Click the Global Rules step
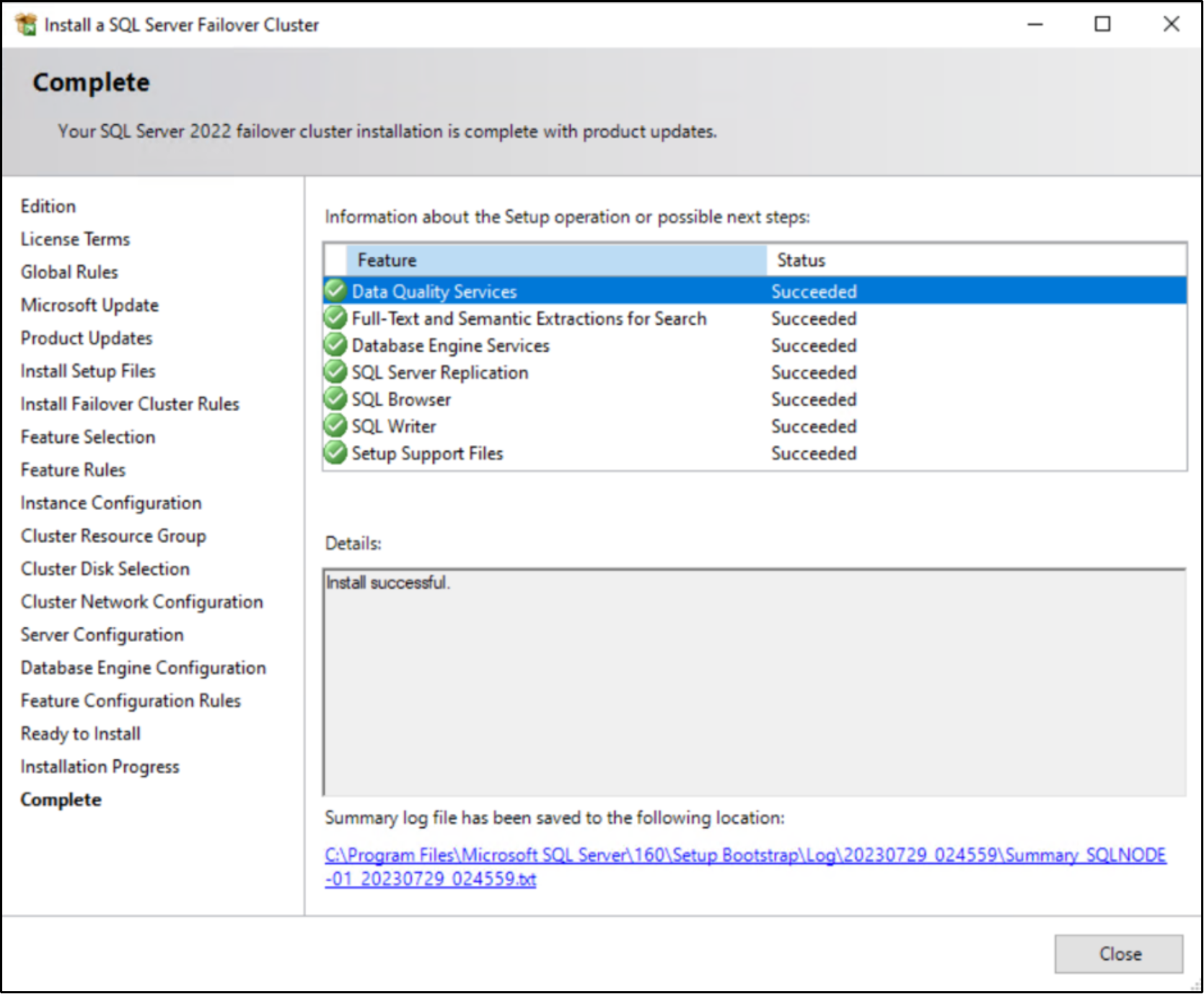Image resolution: width=1204 pixels, height=994 pixels. pos(69,272)
